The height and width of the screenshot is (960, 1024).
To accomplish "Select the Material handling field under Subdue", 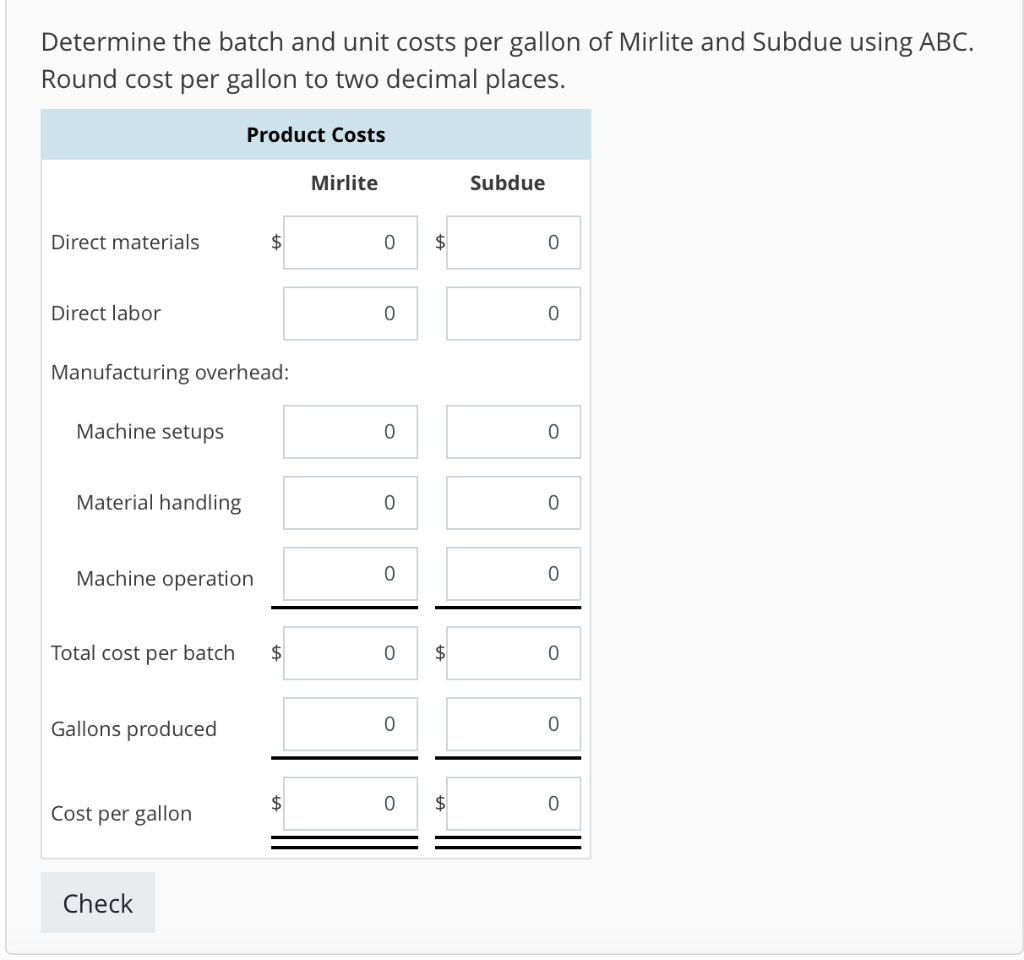I will (513, 502).
